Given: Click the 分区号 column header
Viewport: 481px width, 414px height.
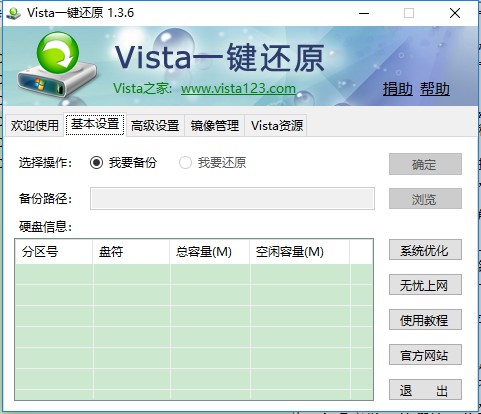Looking at the screenshot, I should (x=54, y=252).
